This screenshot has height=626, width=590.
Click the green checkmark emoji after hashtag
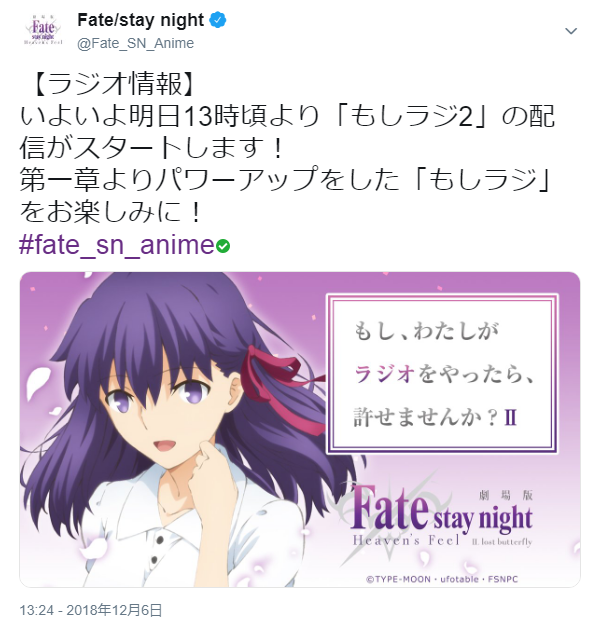tap(223, 246)
